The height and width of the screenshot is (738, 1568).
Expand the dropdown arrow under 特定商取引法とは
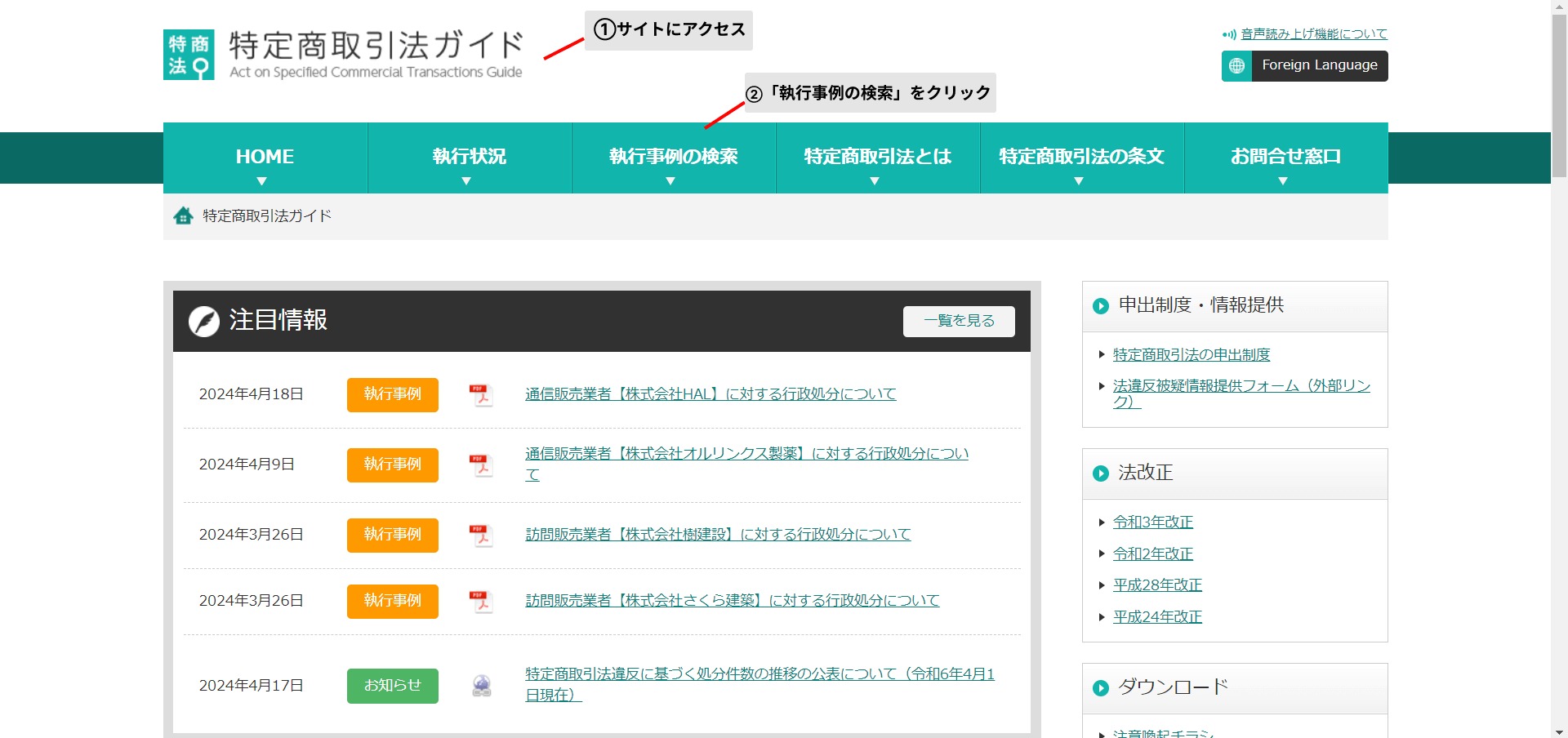[x=875, y=181]
